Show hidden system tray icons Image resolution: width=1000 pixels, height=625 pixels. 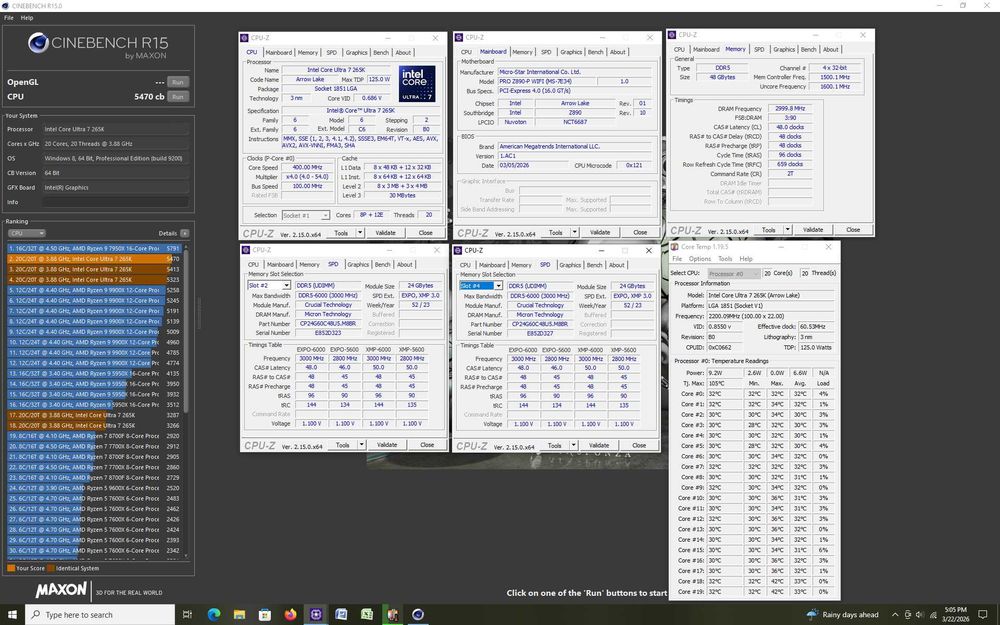(895, 615)
